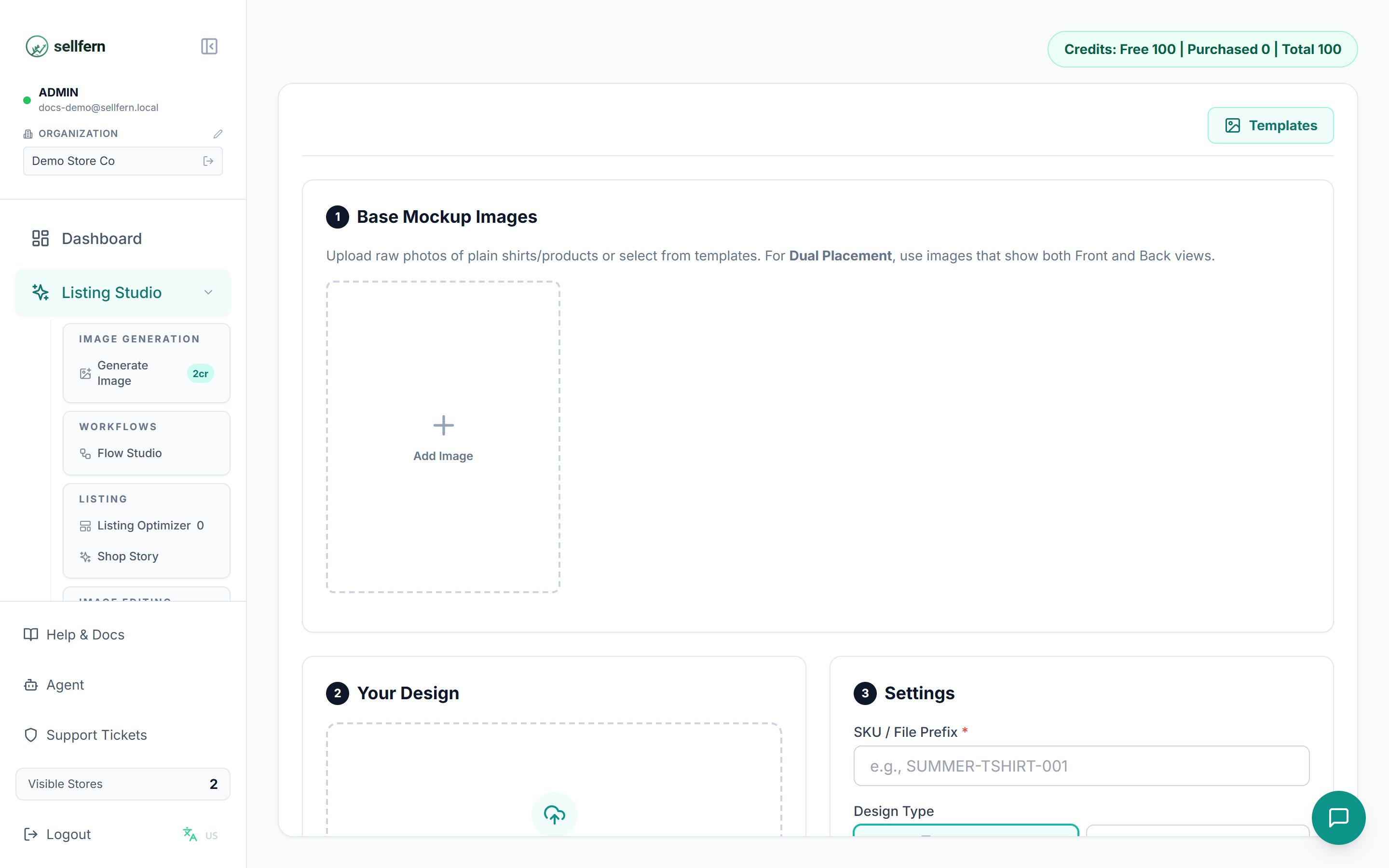Screen dimensions: 1389x868
Task: Click the leave organization arrow icon
Action: [x=208, y=162]
